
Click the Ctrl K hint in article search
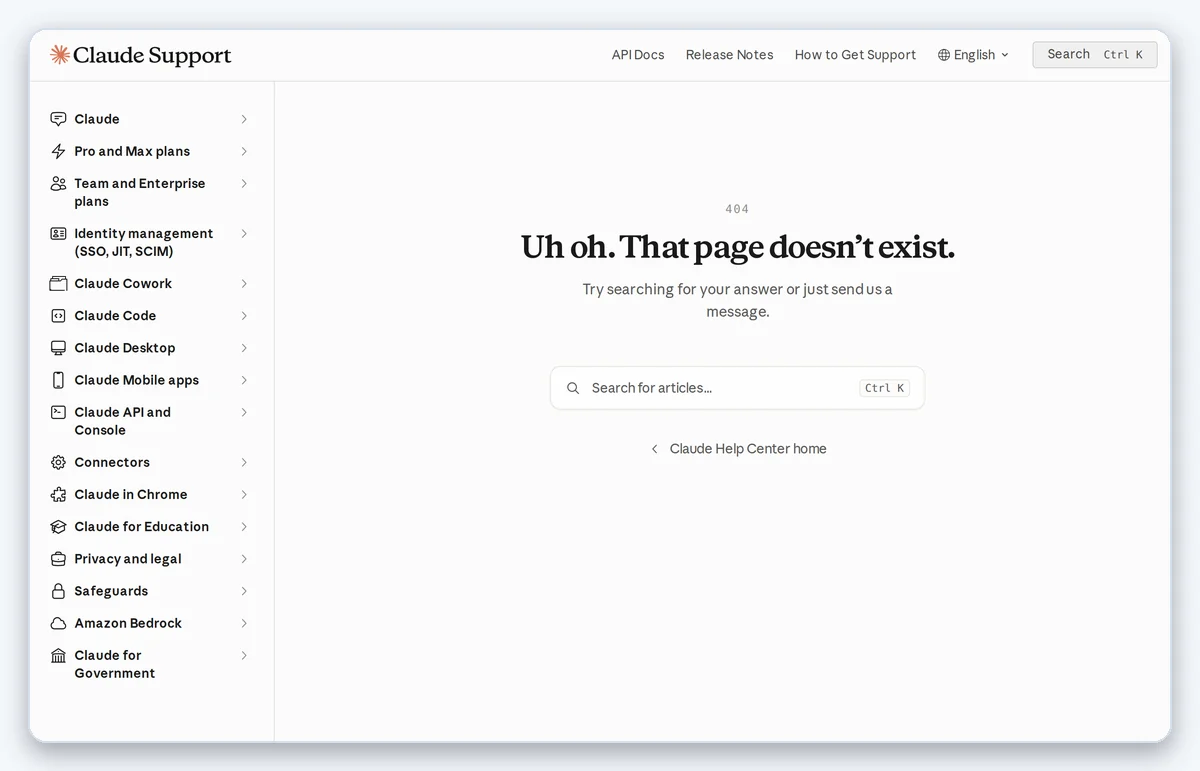tap(884, 388)
